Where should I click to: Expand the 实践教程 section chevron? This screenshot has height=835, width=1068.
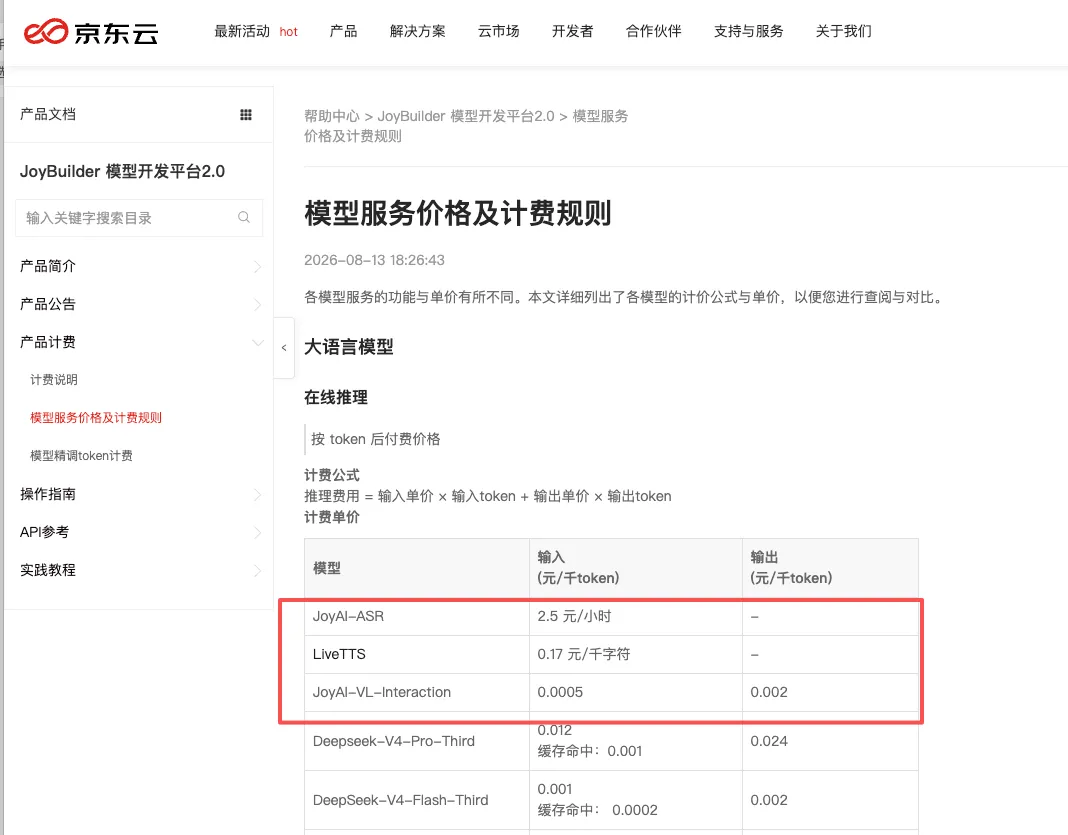click(x=257, y=571)
